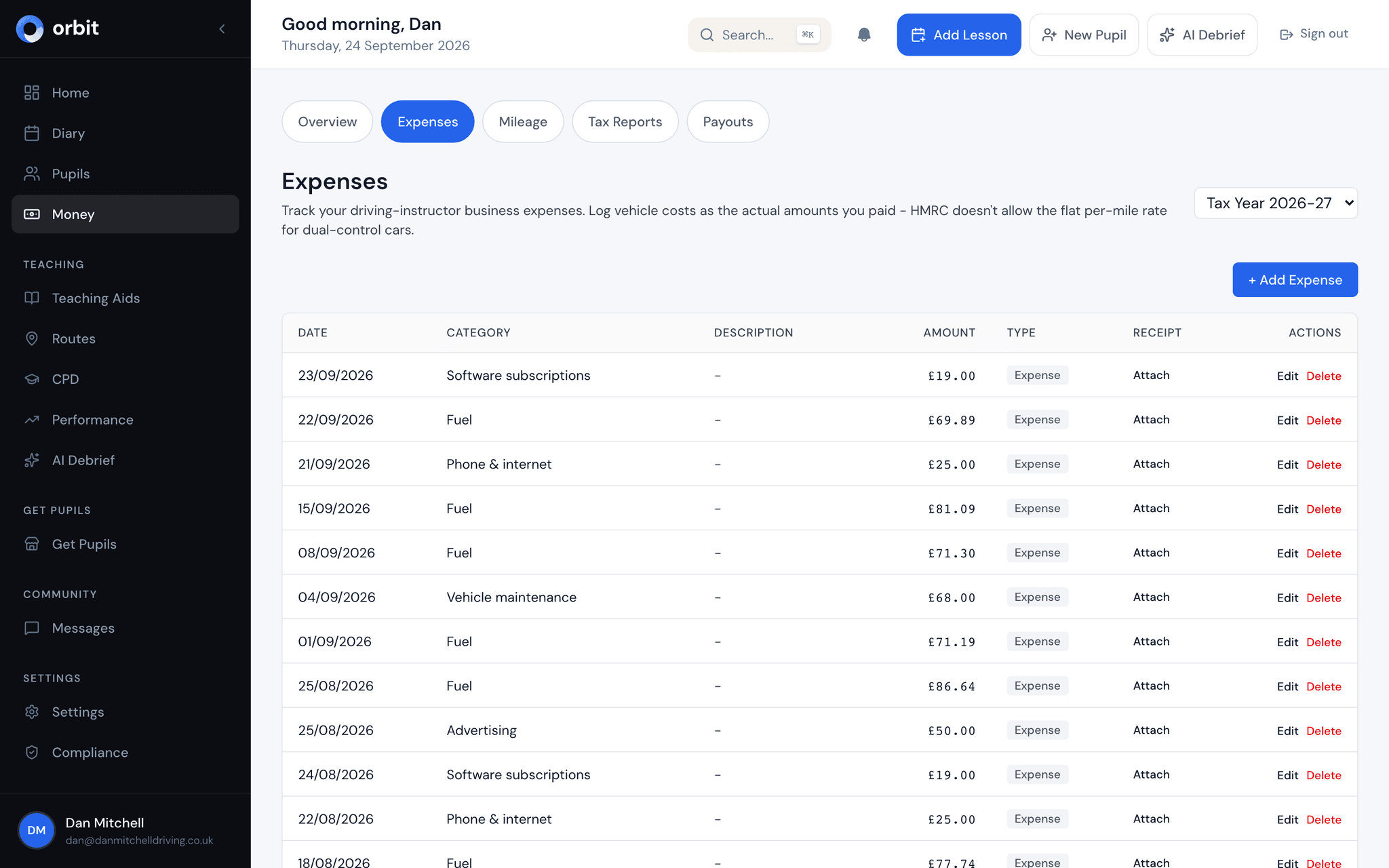Image resolution: width=1389 pixels, height=868 pixels.
Task: Click the orbit logo icon
Action: (30, 28)
